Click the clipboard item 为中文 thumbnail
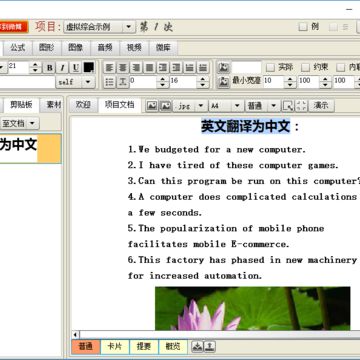The width and height of the screenshot is (360, 360). [30, 149]
